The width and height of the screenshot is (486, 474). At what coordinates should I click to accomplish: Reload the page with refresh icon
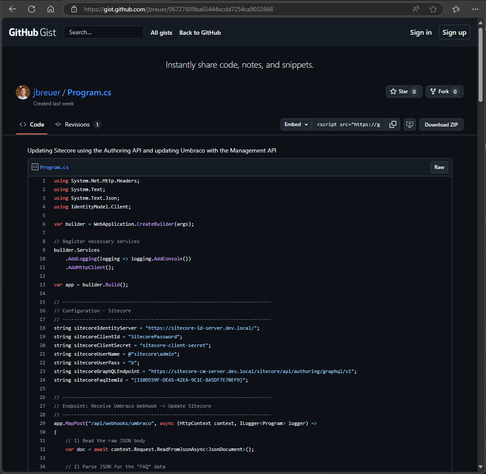(x=32, y=9)
